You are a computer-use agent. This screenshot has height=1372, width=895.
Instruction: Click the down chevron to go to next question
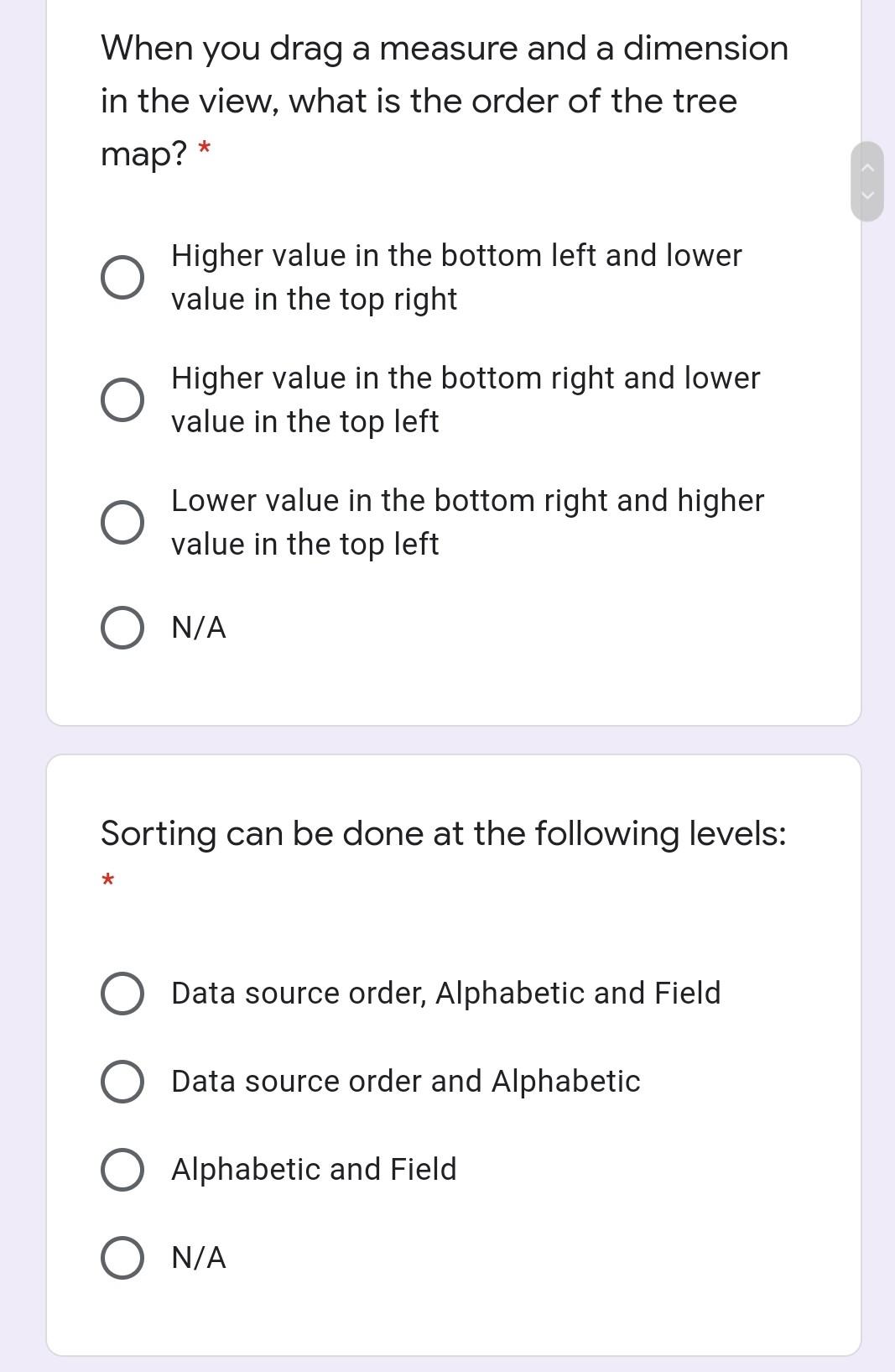pos(868,194)
